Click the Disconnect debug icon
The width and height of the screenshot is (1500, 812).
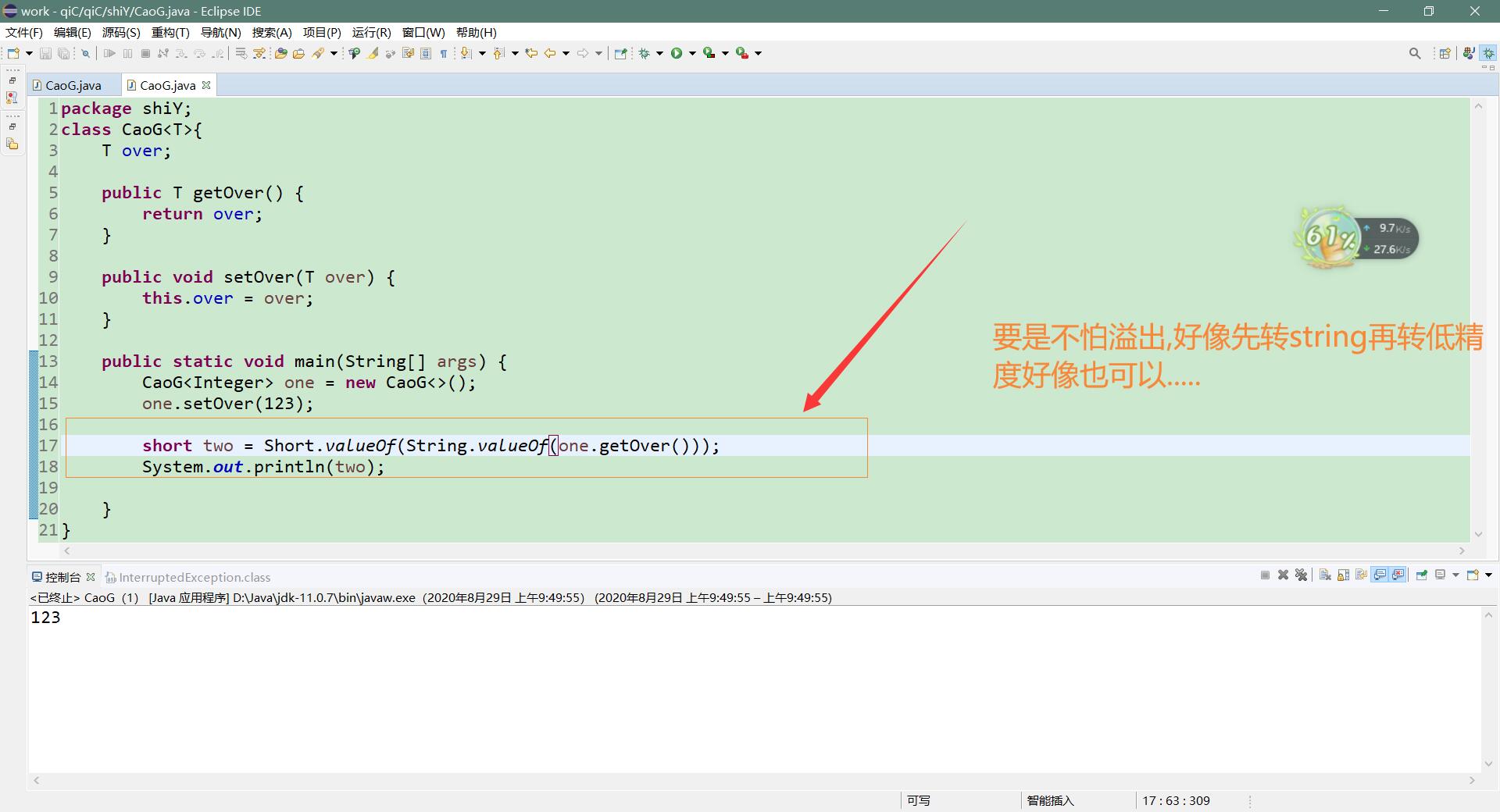[162, 53]
